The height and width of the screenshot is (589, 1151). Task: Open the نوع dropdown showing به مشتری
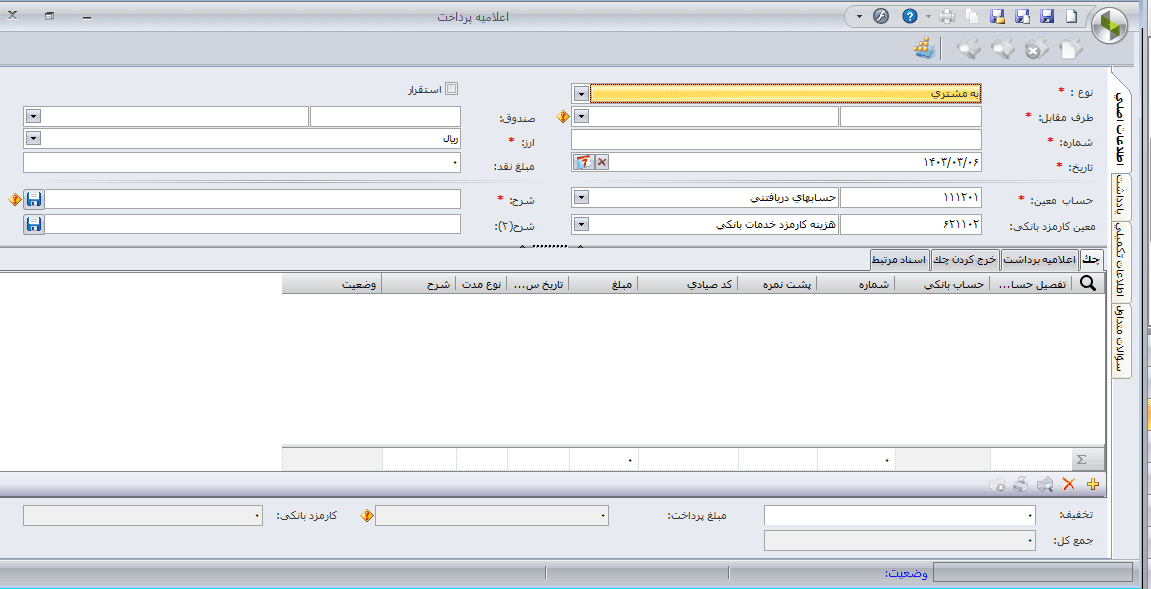coord(581,93)
